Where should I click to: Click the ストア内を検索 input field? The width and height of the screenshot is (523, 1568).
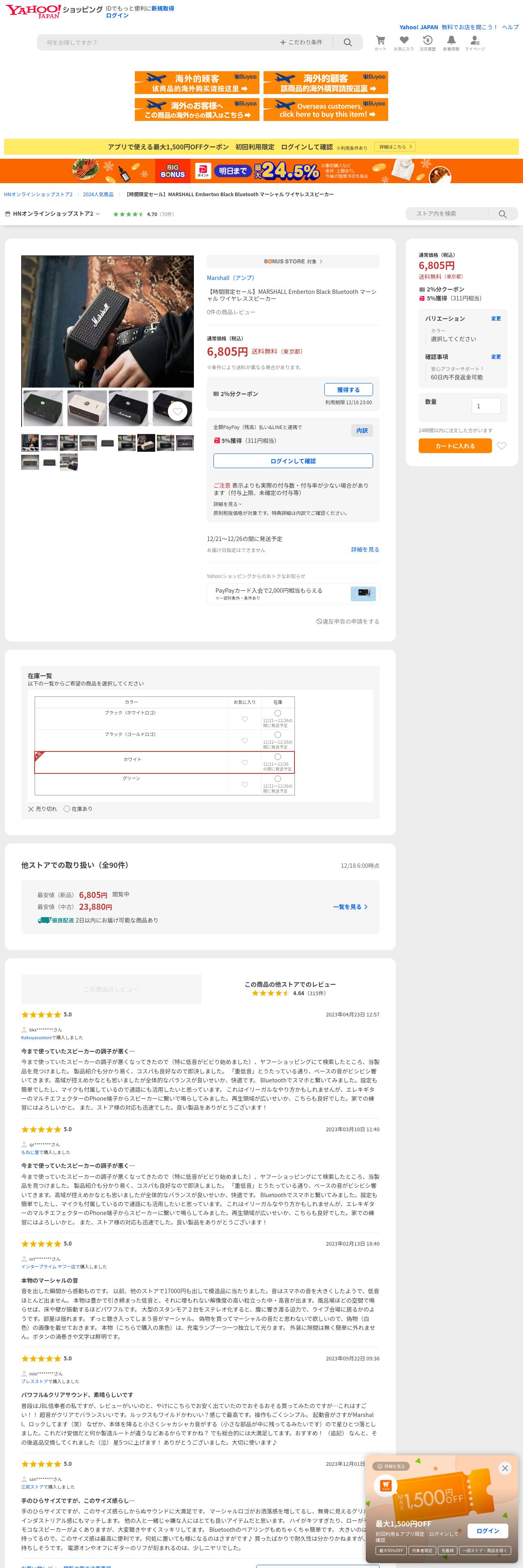pyautogui.click(x=448, y=214)
